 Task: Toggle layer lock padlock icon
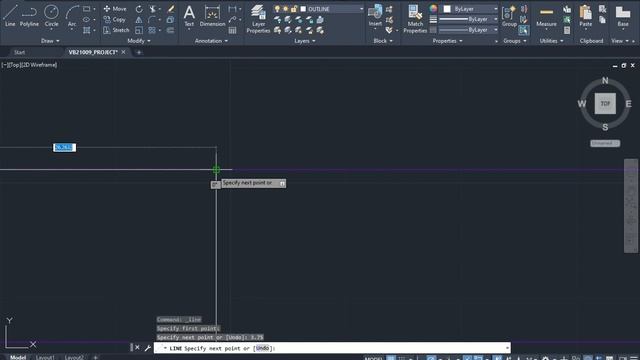click(x=293, y=9)
